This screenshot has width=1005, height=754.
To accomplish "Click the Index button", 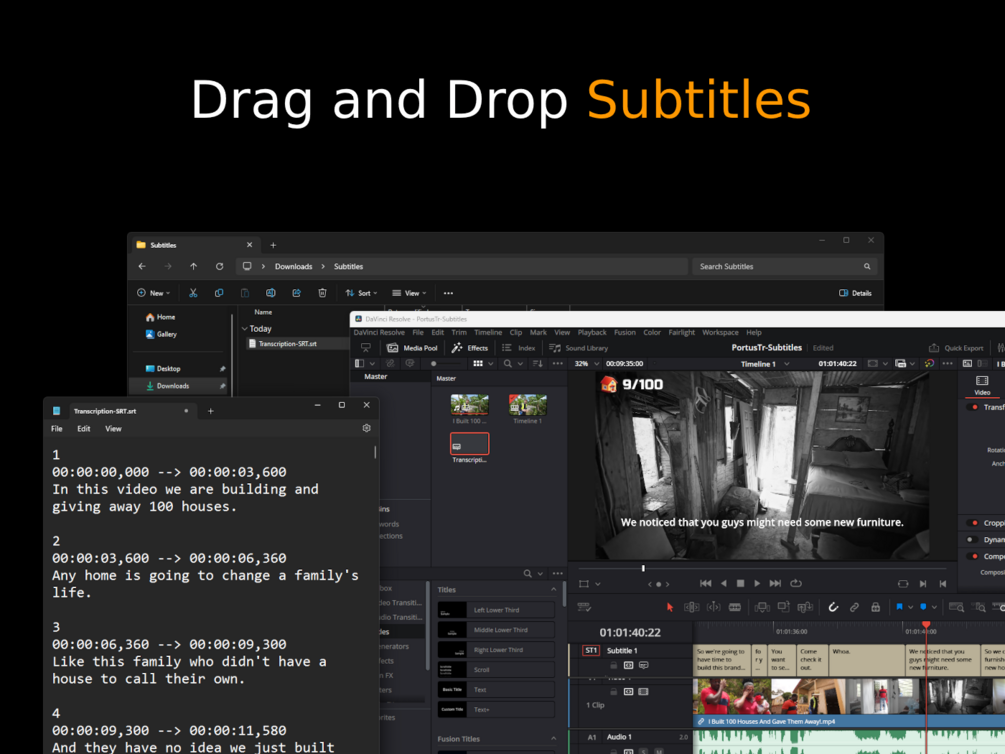I will (519, 348).
